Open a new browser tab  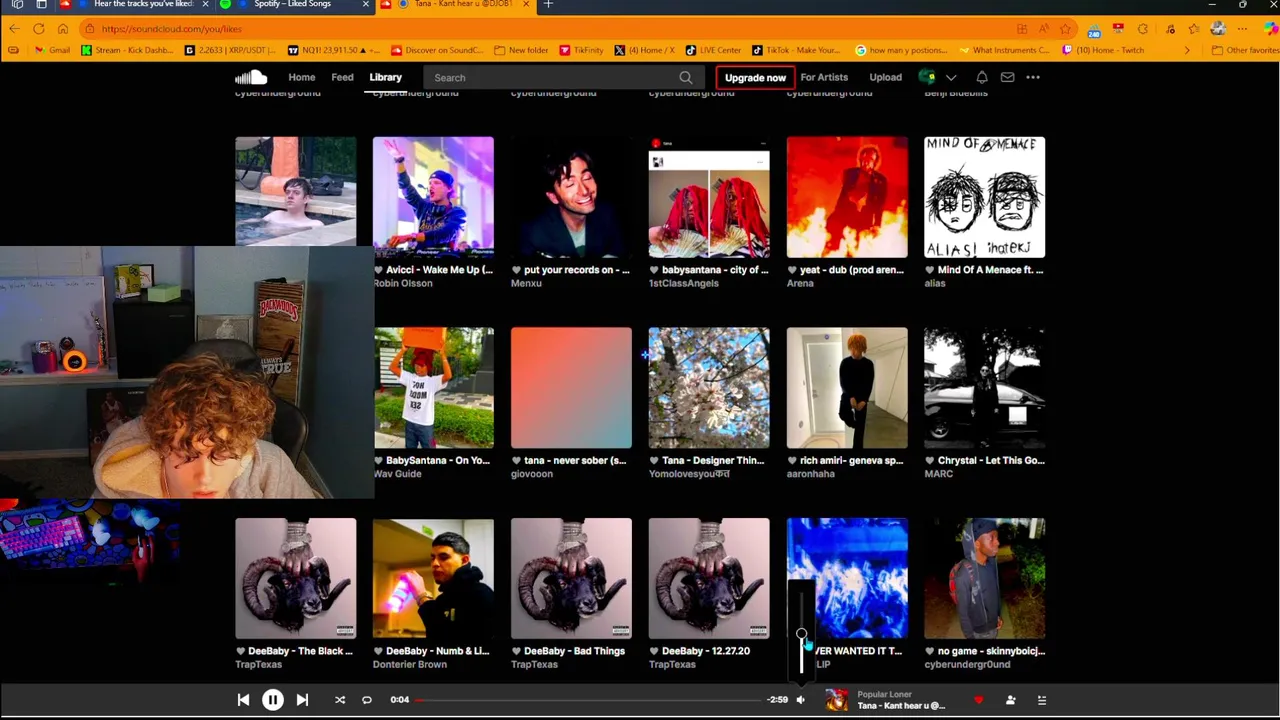tap(548, 5)
